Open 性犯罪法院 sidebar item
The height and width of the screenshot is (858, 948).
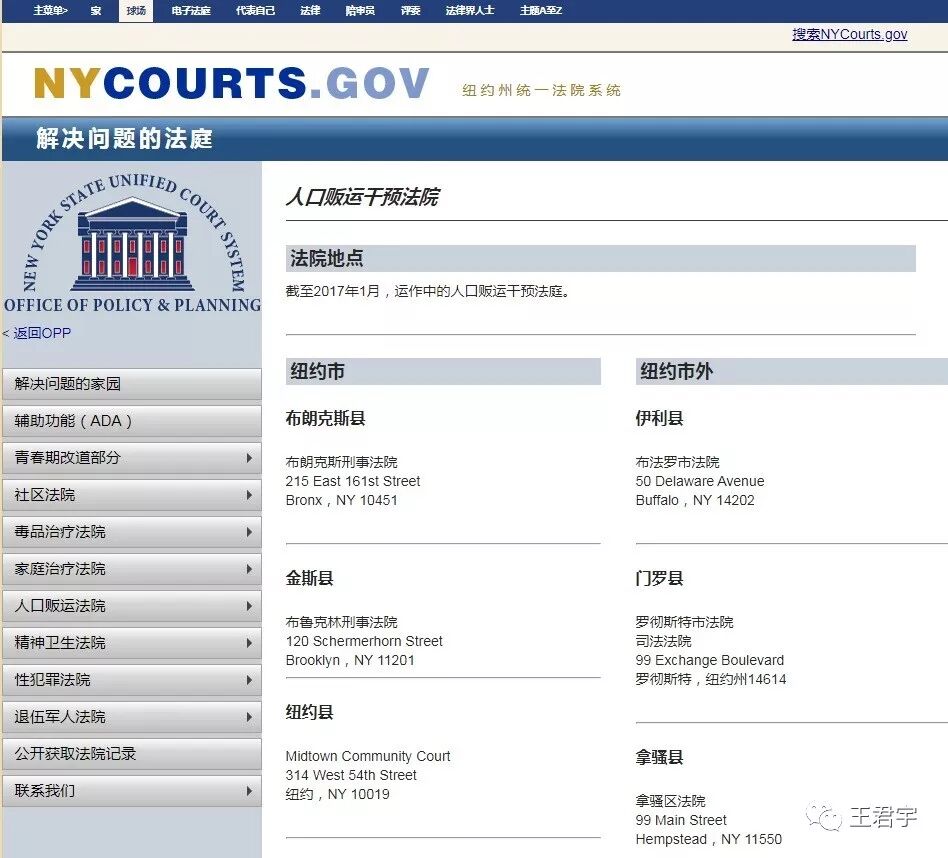pos(132,680)
